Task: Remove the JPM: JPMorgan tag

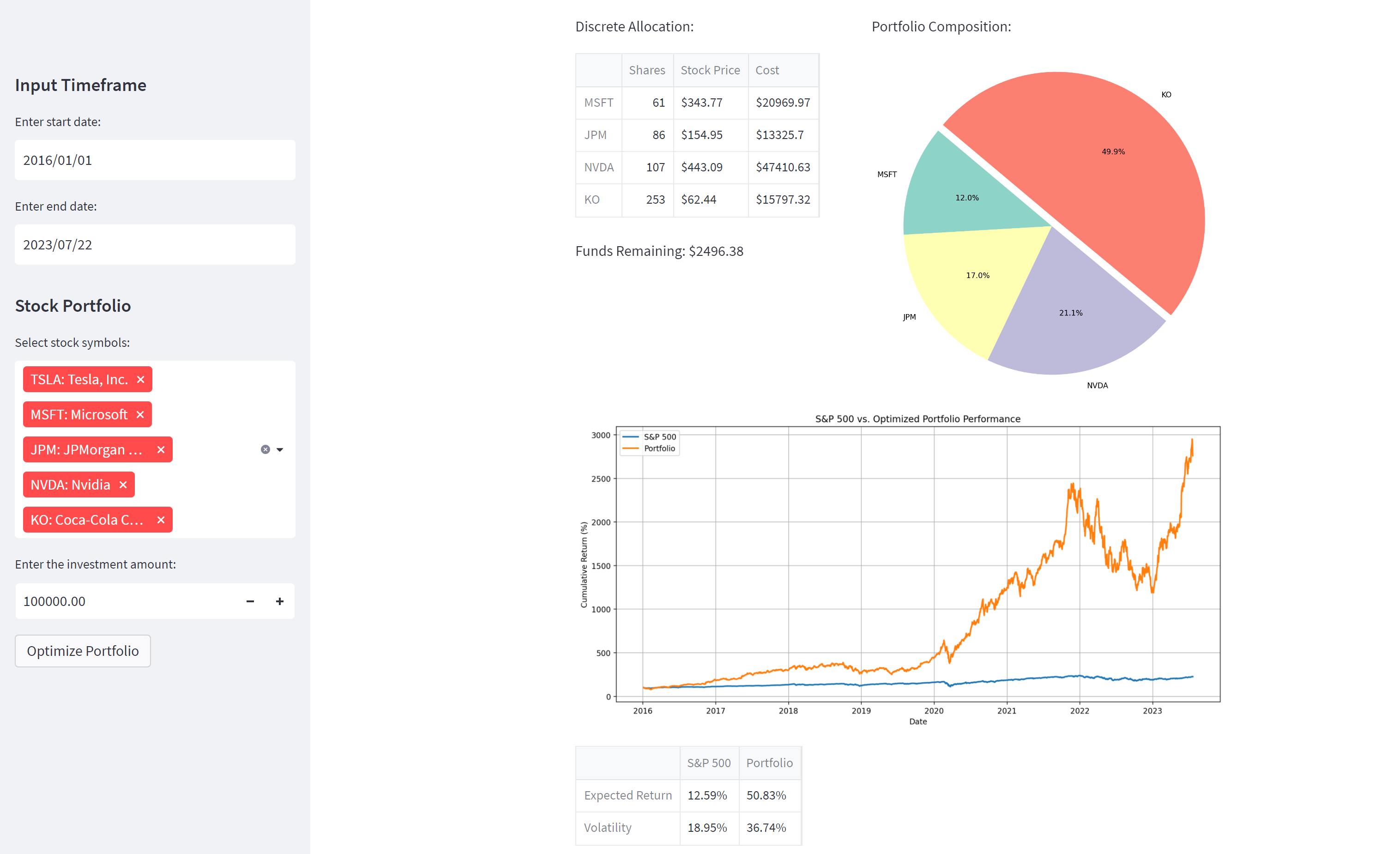Action: [161, 450]
